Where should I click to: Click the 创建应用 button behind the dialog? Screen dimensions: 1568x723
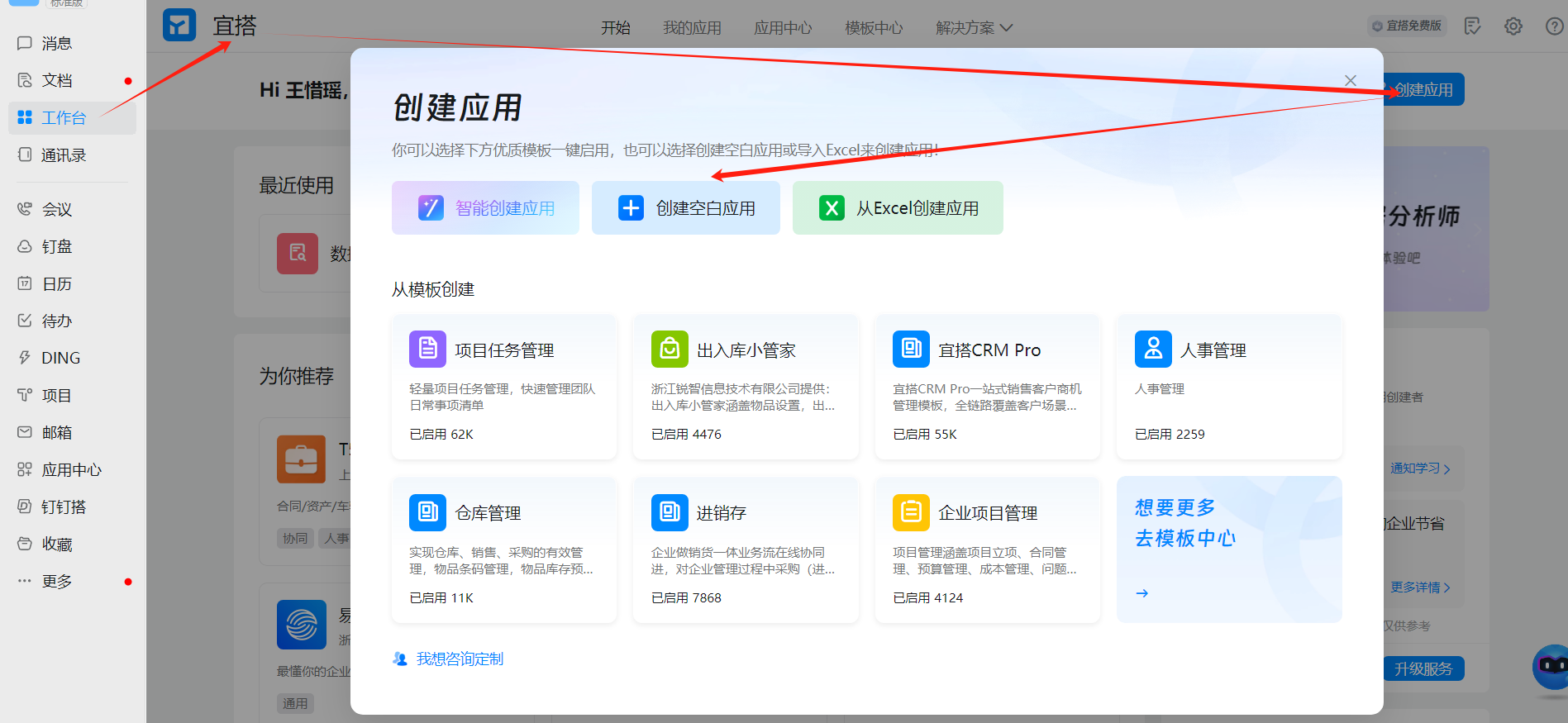click(1424, 89)
